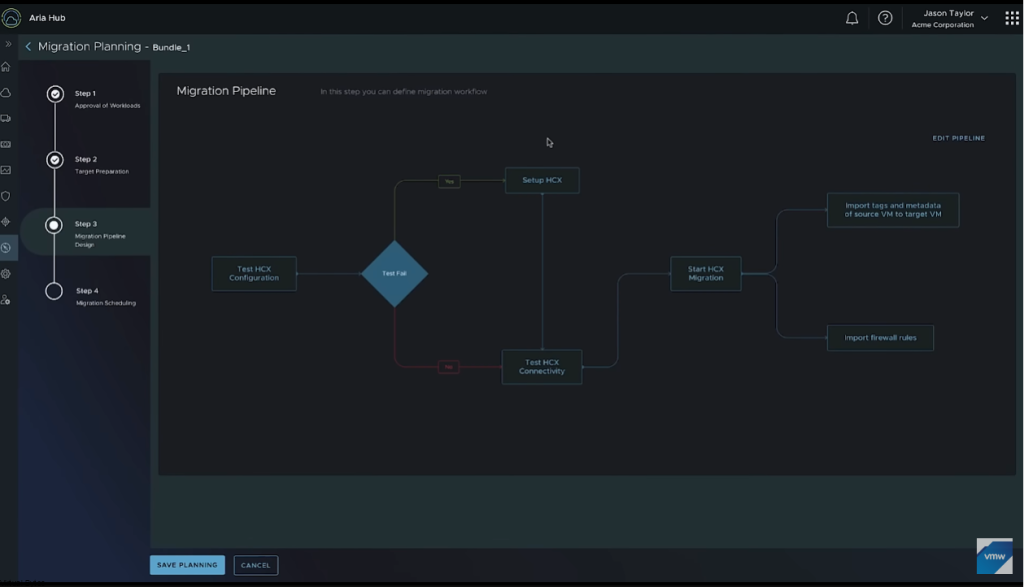Select Step 1 completed circle

point(55,94)
